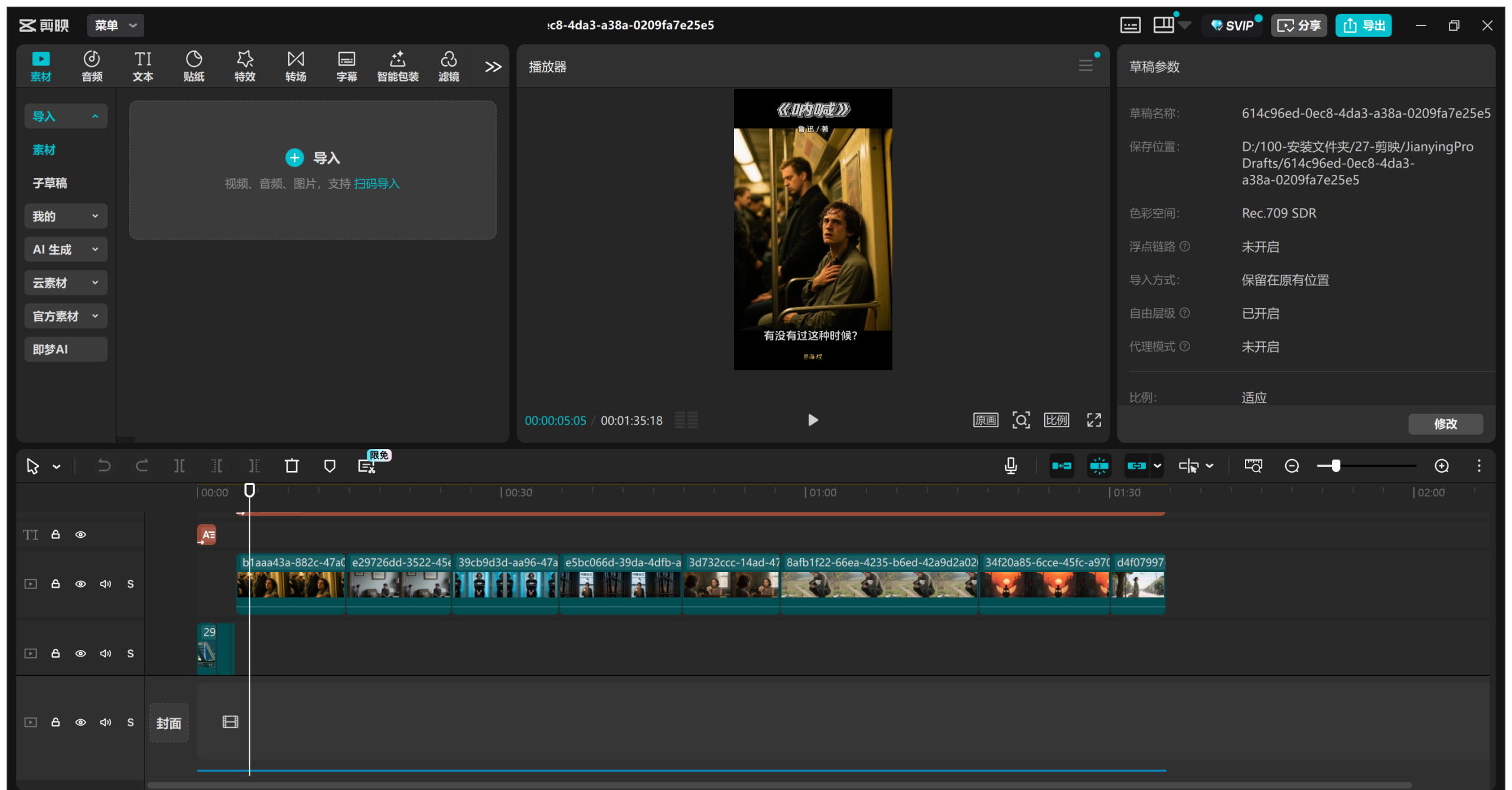The height and width of the screenshot is (790, 1512).
Task: Add a marker with the shield icon
Action: (330, 466)
